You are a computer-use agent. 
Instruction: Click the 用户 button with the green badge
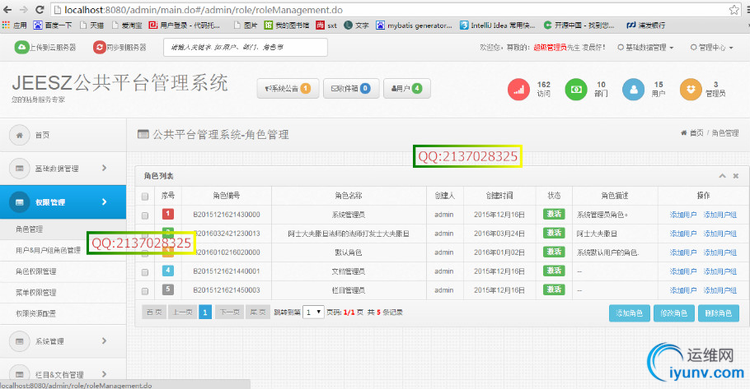tap(407, 89)
